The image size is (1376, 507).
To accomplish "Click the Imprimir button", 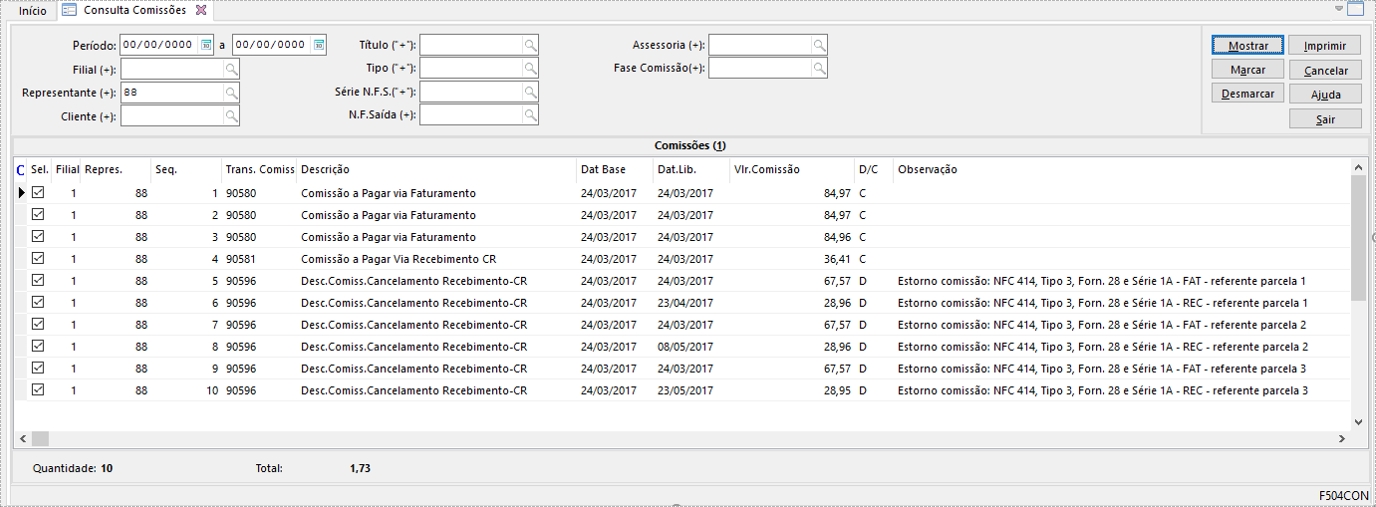I will click(1325, 46).
